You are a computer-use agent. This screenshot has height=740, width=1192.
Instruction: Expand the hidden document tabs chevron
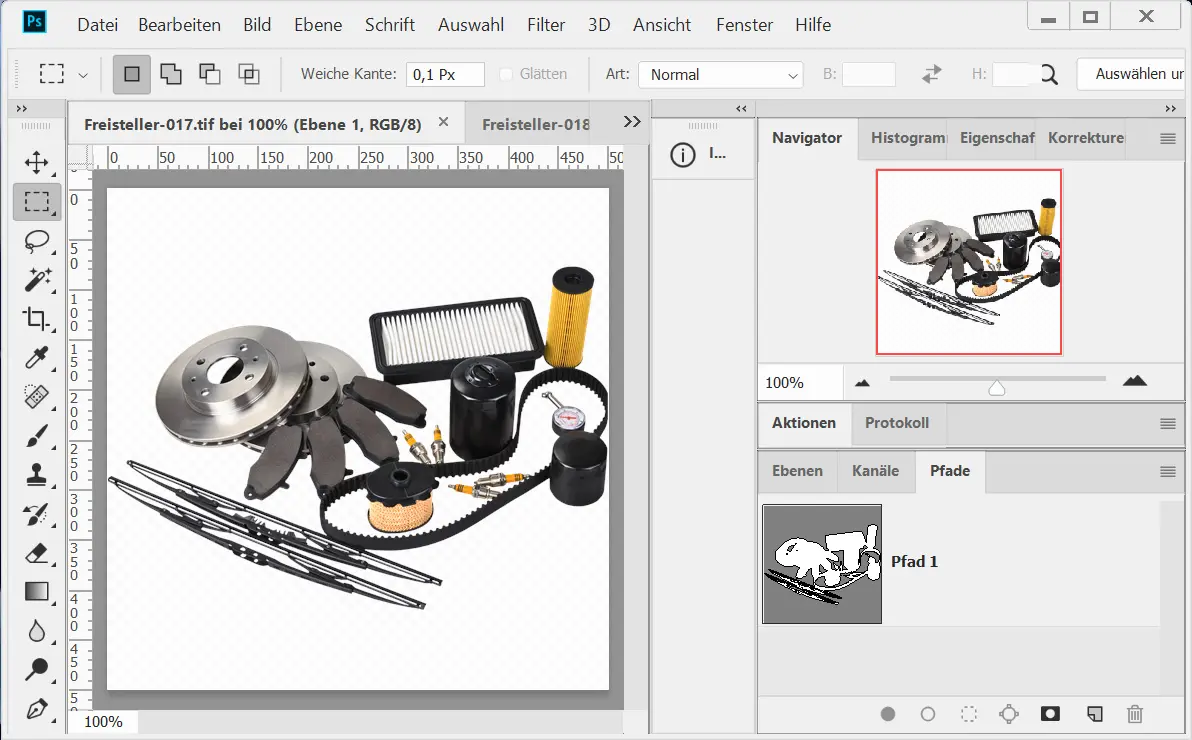pyautogui.click(x=631, y=121)
